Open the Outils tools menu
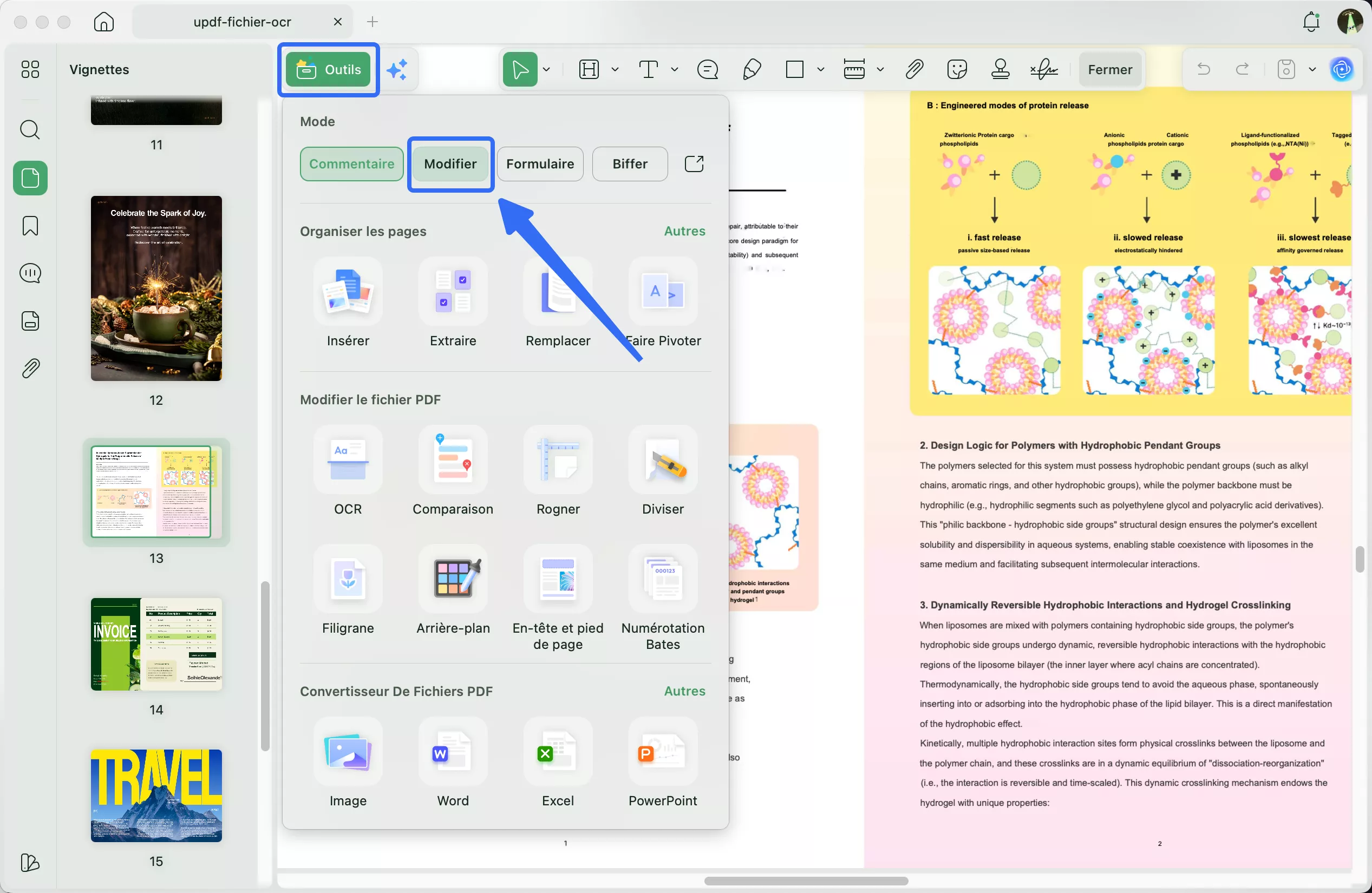The width and height of the screenshot is (1372, 893). (328, 70)
